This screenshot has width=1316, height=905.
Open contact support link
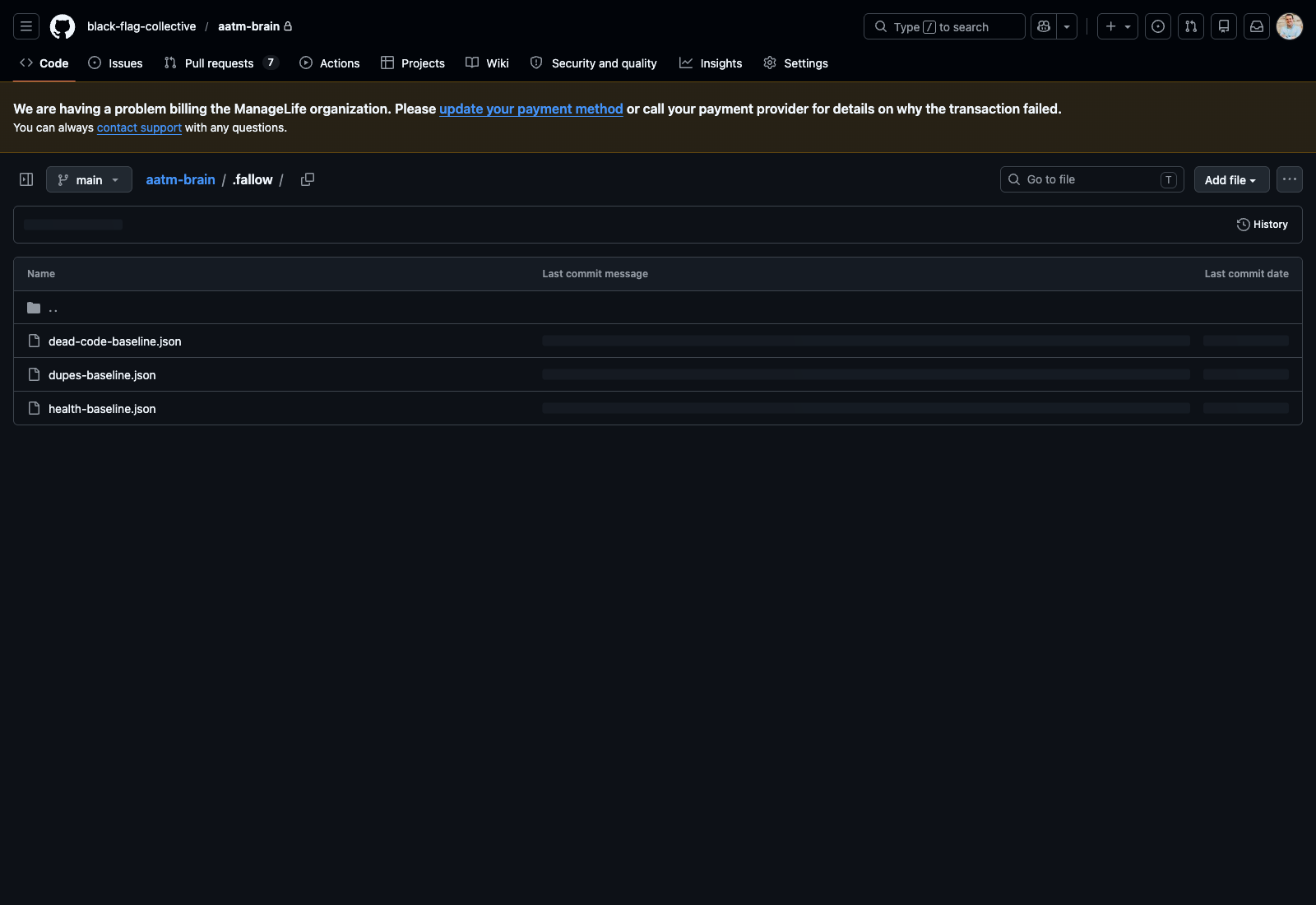138,128
